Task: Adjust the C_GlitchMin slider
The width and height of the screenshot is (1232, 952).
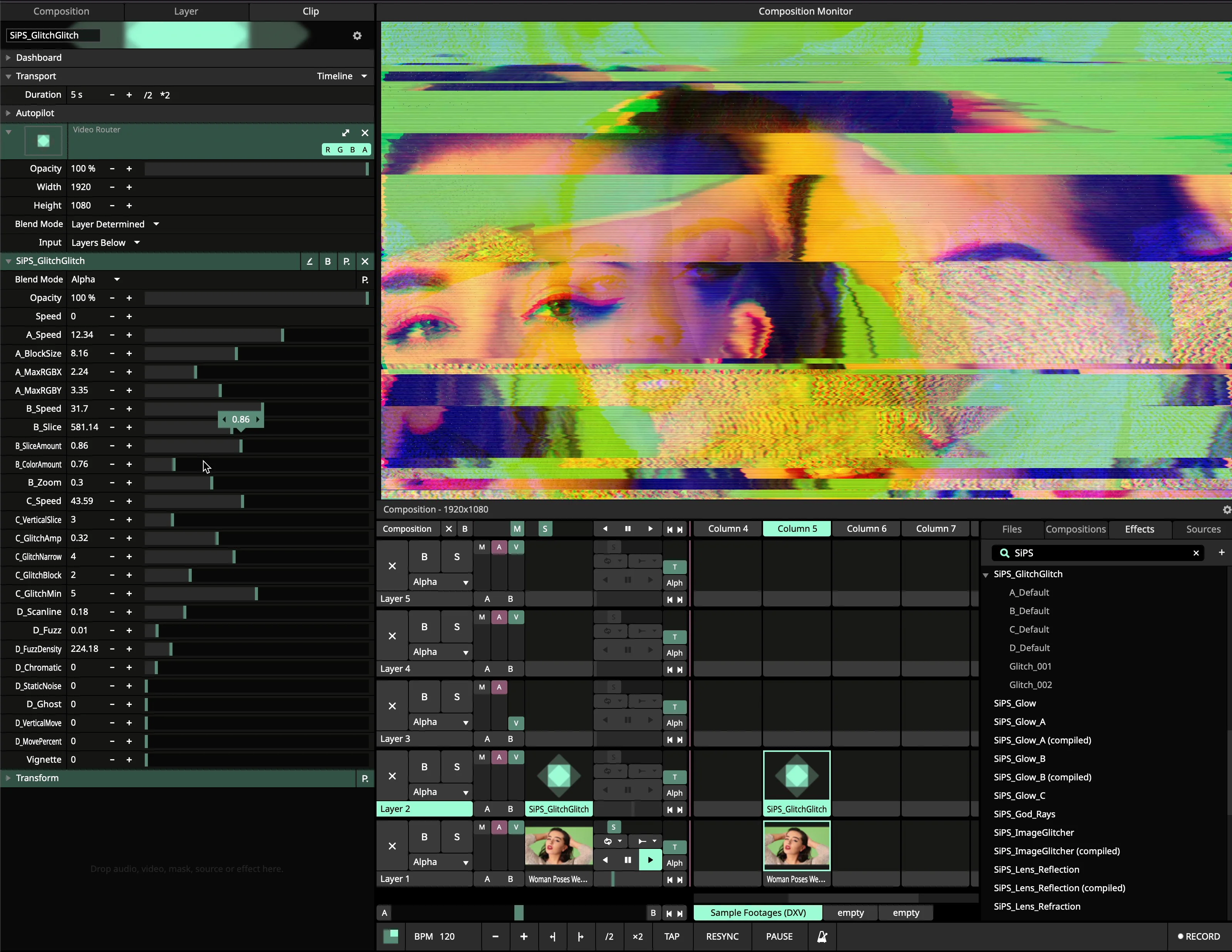Action: 257,594
